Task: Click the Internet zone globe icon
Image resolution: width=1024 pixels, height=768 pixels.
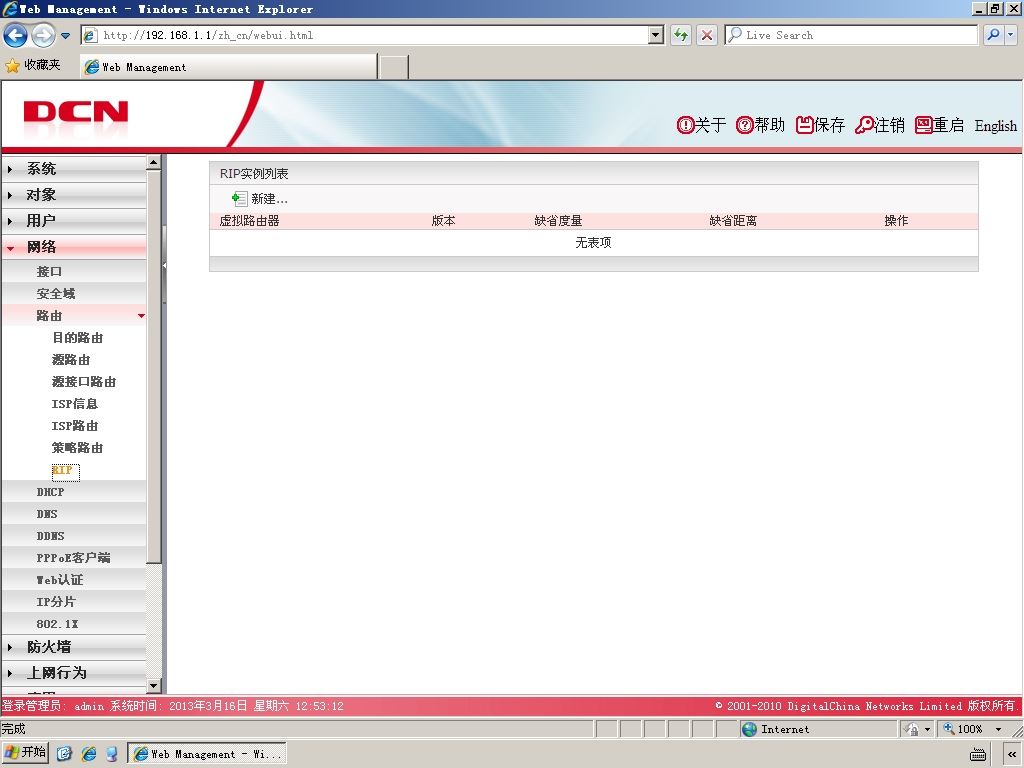Action: 750,729
